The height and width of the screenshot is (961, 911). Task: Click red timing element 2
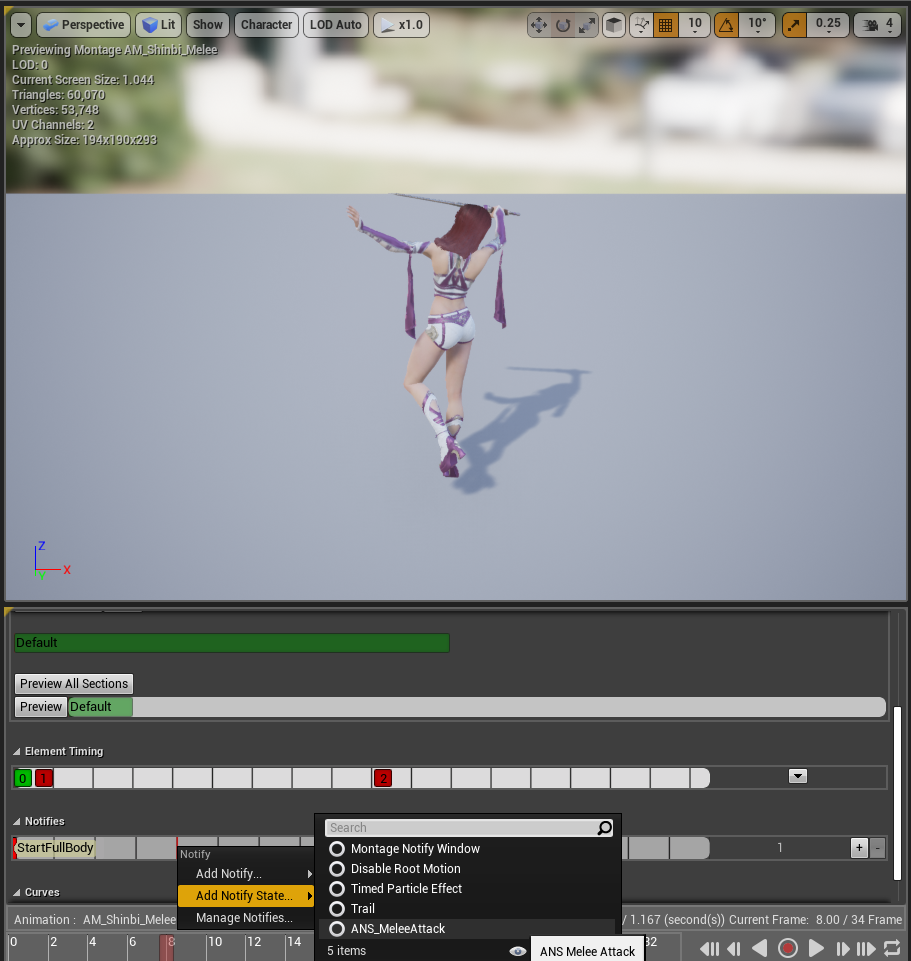pos(383,778)
